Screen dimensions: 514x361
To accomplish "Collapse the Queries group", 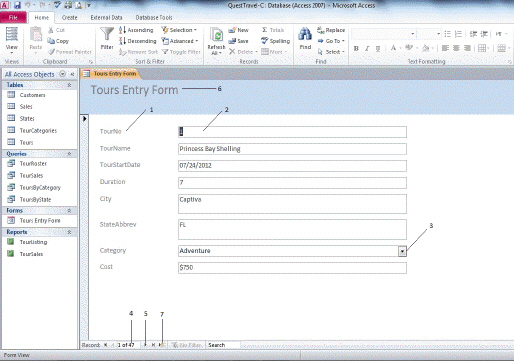I will pos(69,154).
